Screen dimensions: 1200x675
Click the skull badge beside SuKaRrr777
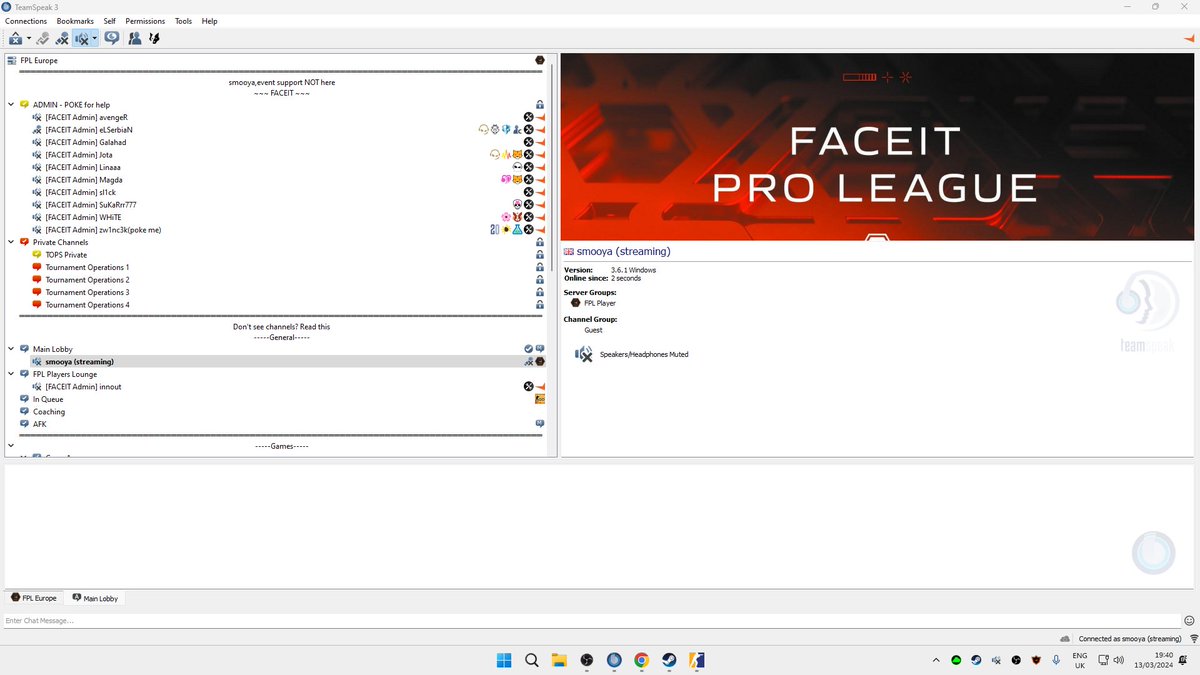(517, 205)
